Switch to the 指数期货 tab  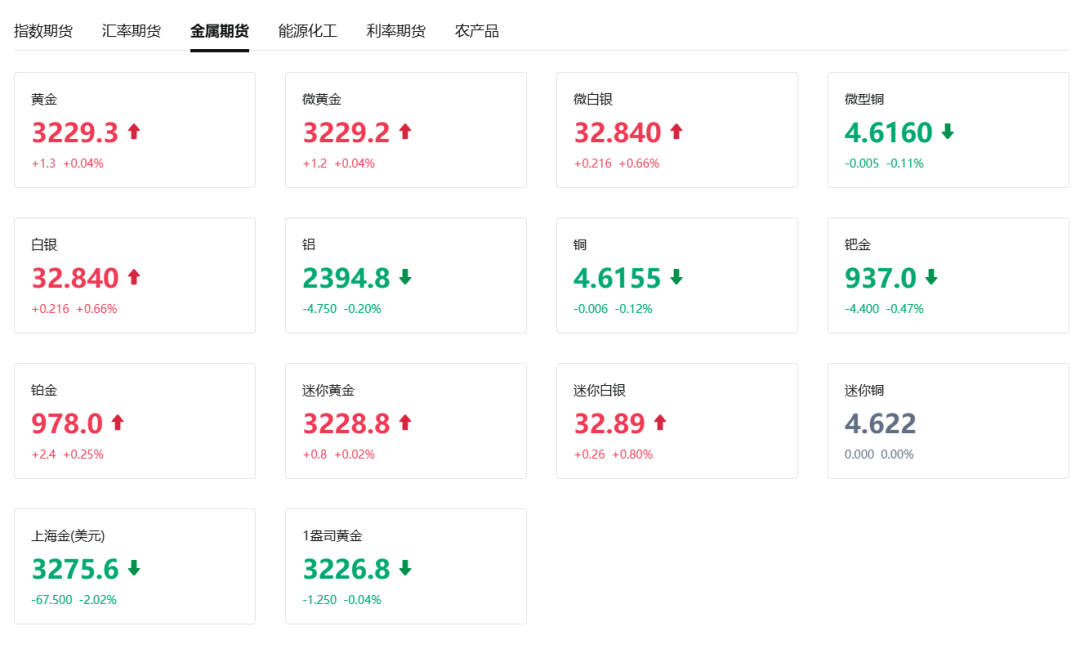(40, 30)
